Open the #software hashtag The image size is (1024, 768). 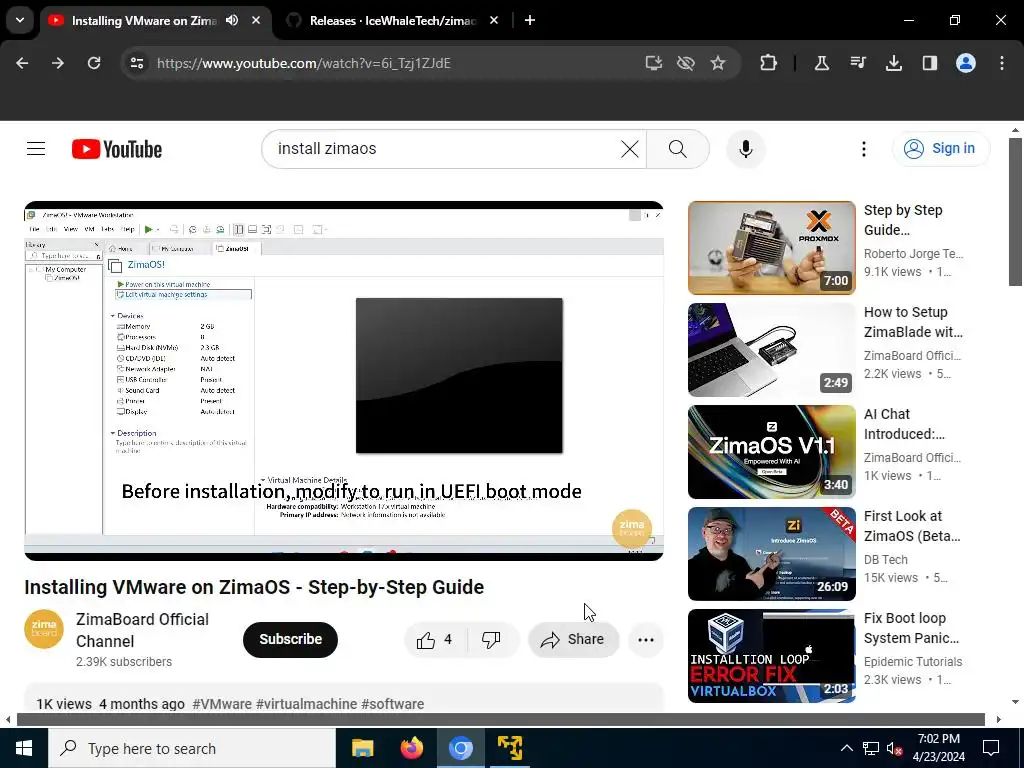point(392,704)
